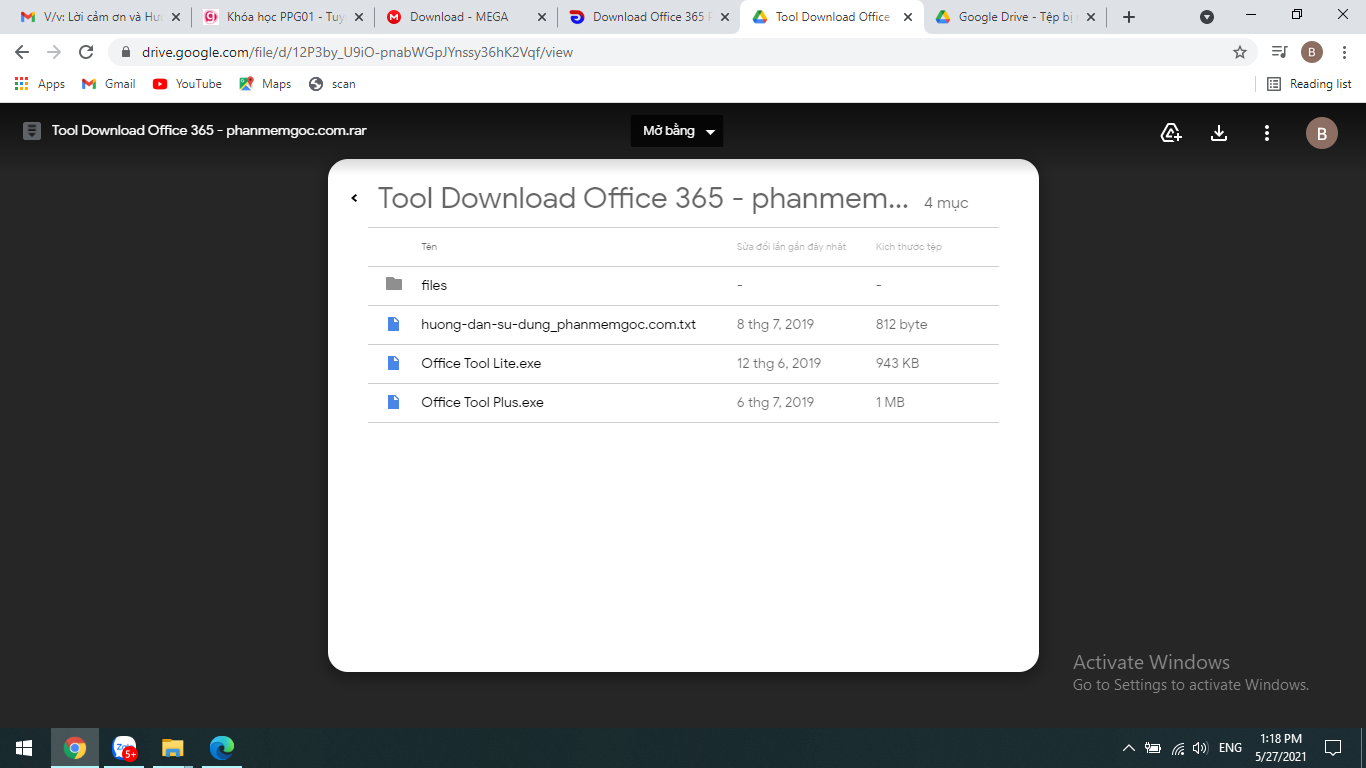Click Sửa đổi lần gần đây nhất header
This screenshot has height=768, width=1366.
[x=791, y=246]
